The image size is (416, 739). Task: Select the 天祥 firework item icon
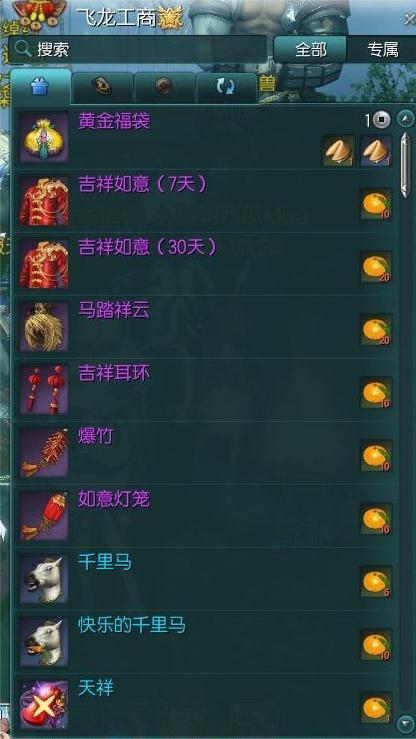44,705
